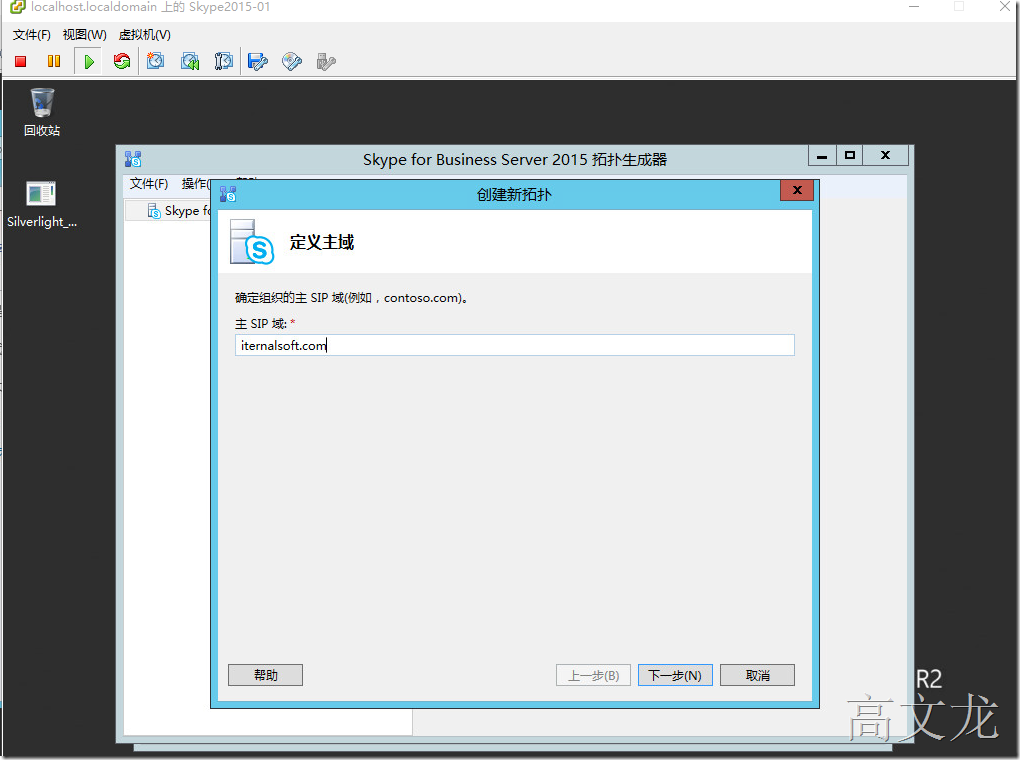
Task: Click the Topology Builder title bar icon
Action: pos(133,159)
